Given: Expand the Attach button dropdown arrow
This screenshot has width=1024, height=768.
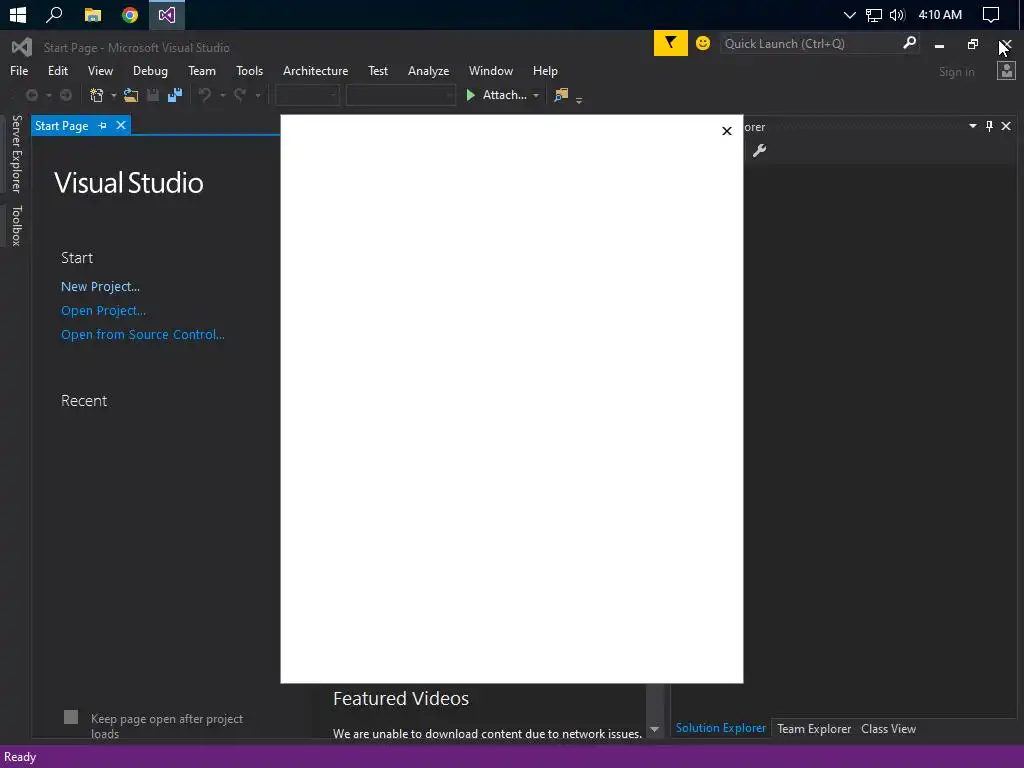Looking at the screenshot, I should coord(536,95).
